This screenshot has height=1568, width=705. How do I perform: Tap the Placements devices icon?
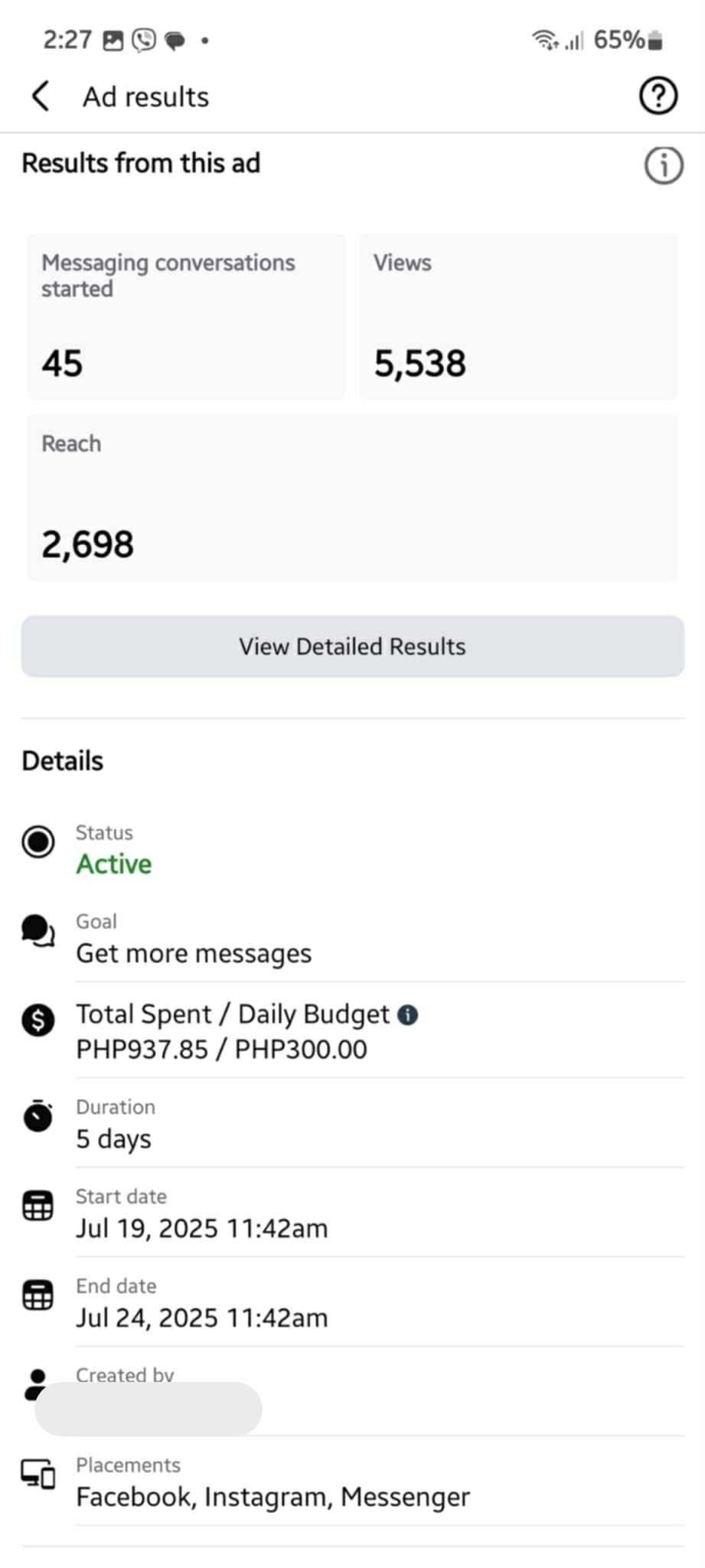(x=38, y=1474)
